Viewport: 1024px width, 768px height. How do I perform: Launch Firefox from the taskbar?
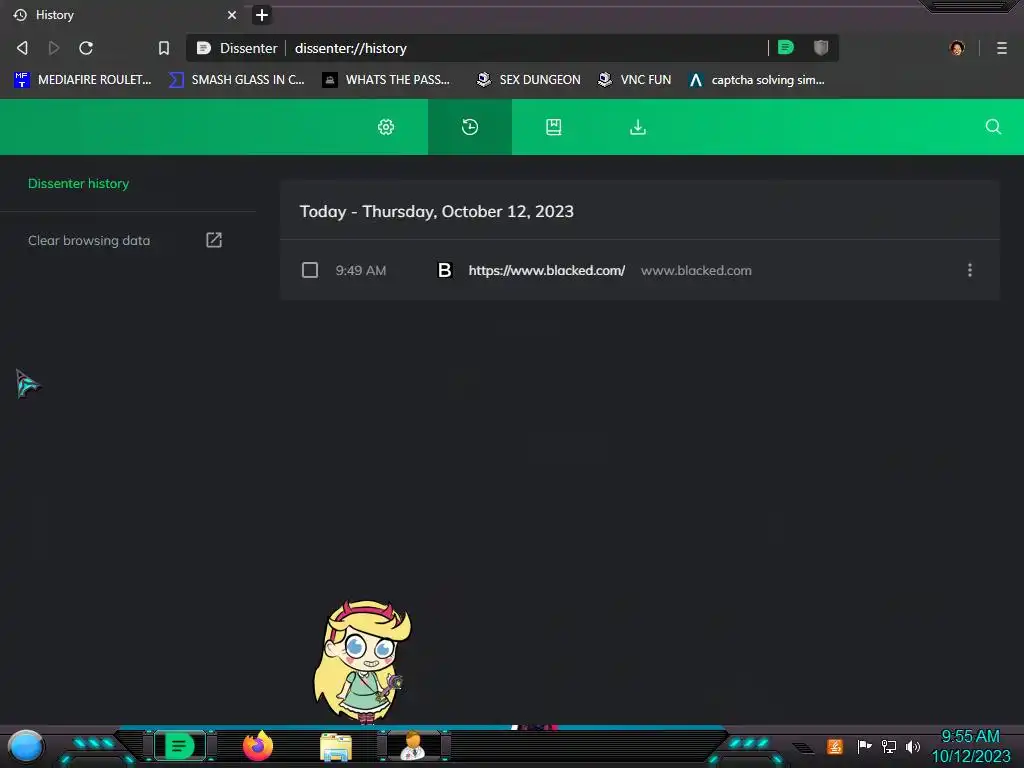(x=258, y=746)
